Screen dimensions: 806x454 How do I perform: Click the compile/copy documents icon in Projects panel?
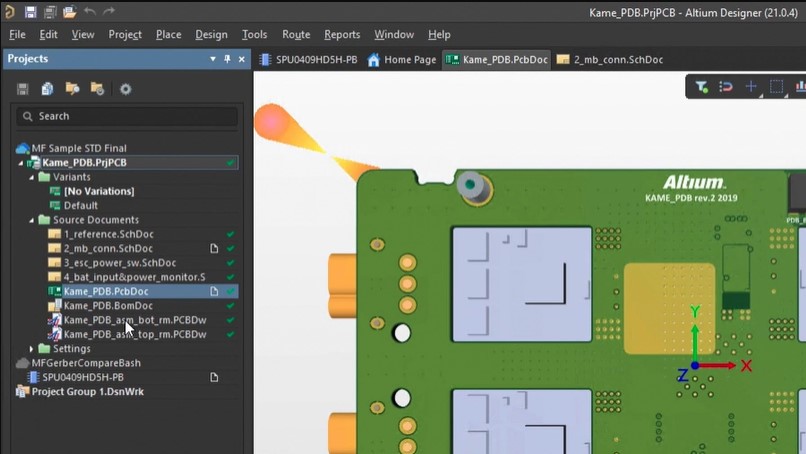click(x=47, y=89)
